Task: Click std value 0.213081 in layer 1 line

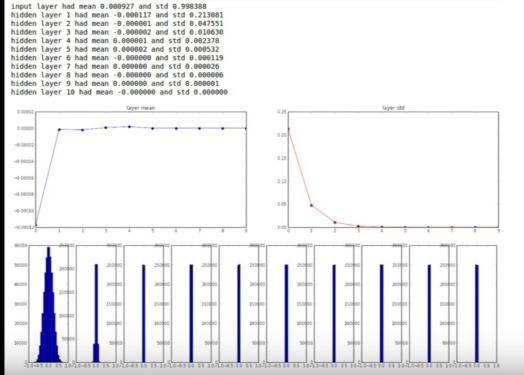Action: pyautogui.click(x=206, y=15)
